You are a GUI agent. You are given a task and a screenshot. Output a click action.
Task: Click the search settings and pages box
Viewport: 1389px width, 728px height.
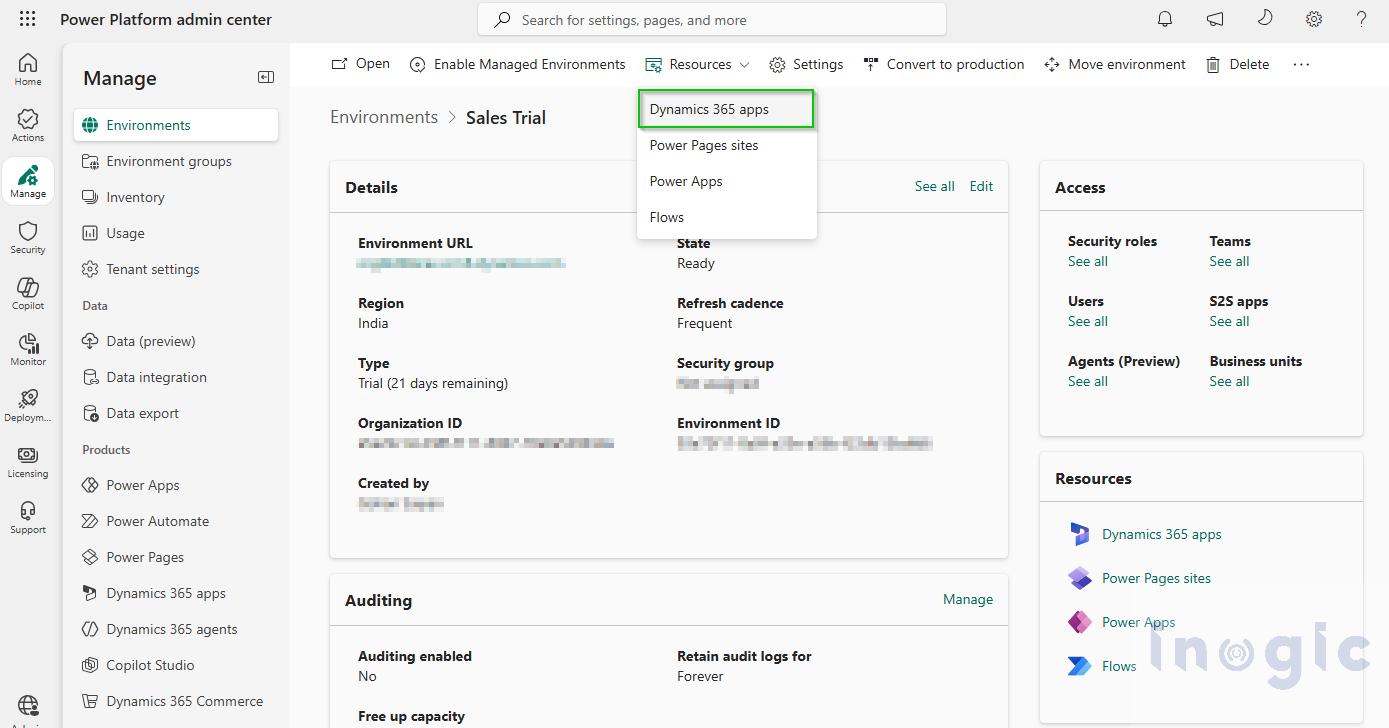pyautogui.click(x=712, y=19)
